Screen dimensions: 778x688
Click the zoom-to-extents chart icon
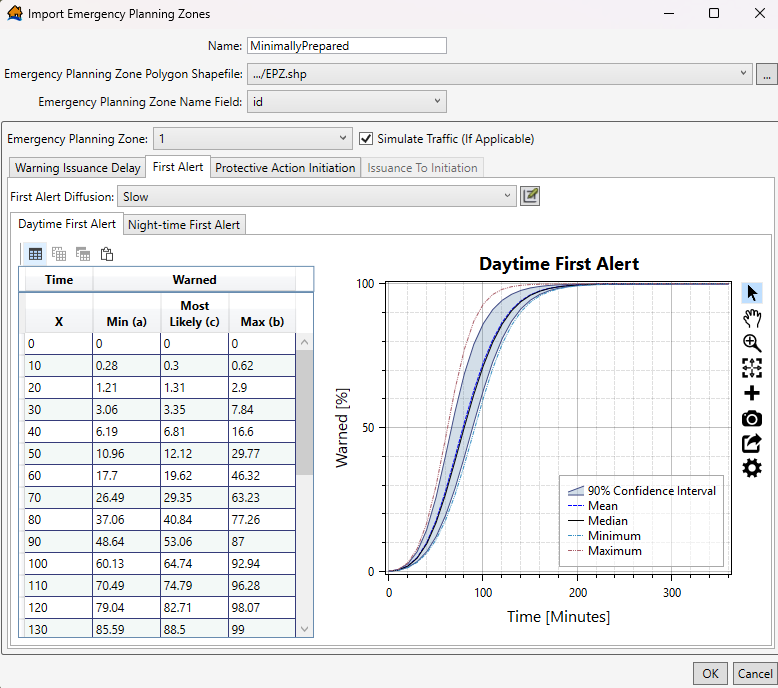click(x=751, y=368)
